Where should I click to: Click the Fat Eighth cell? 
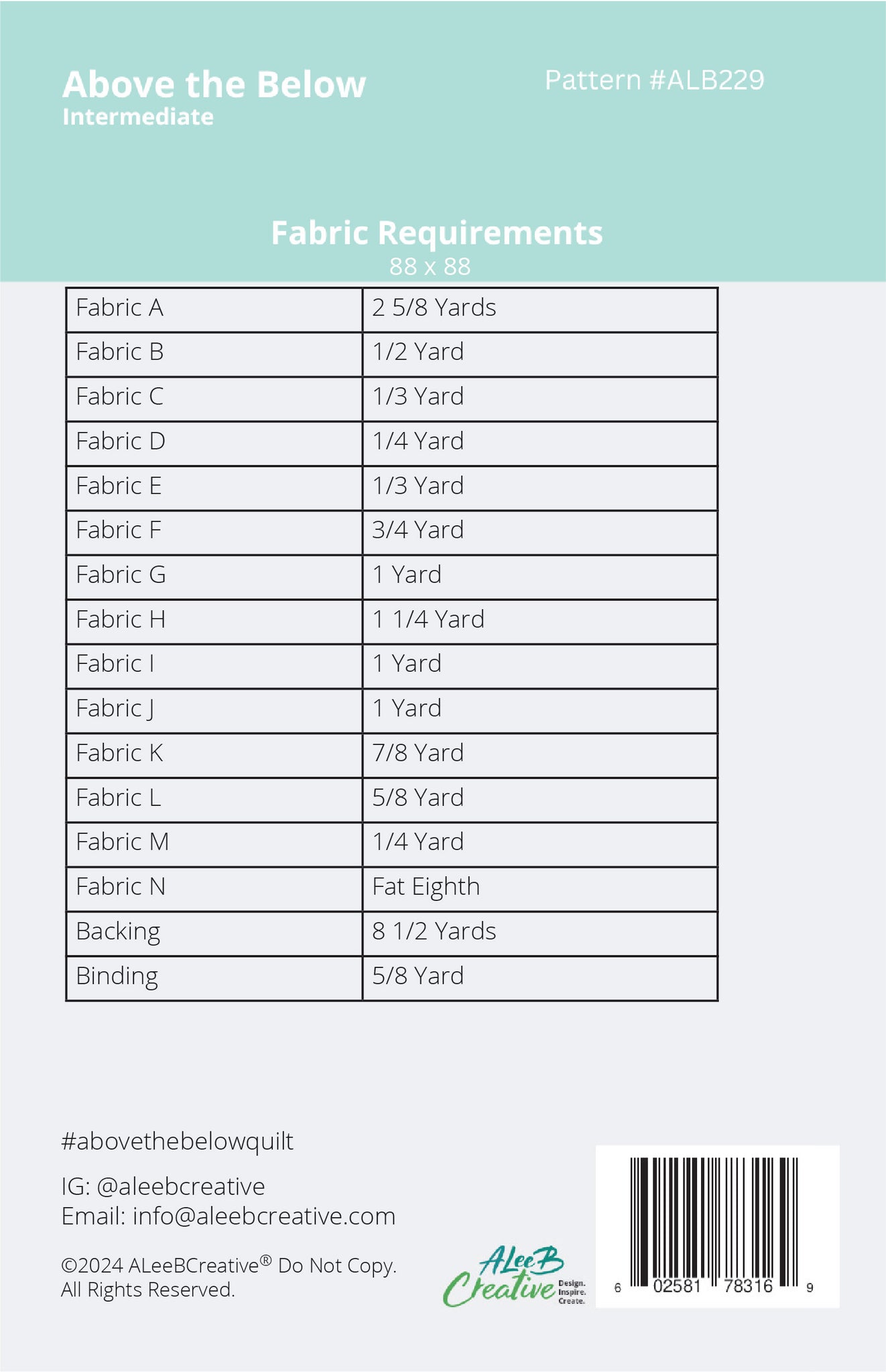coord(540,888)
